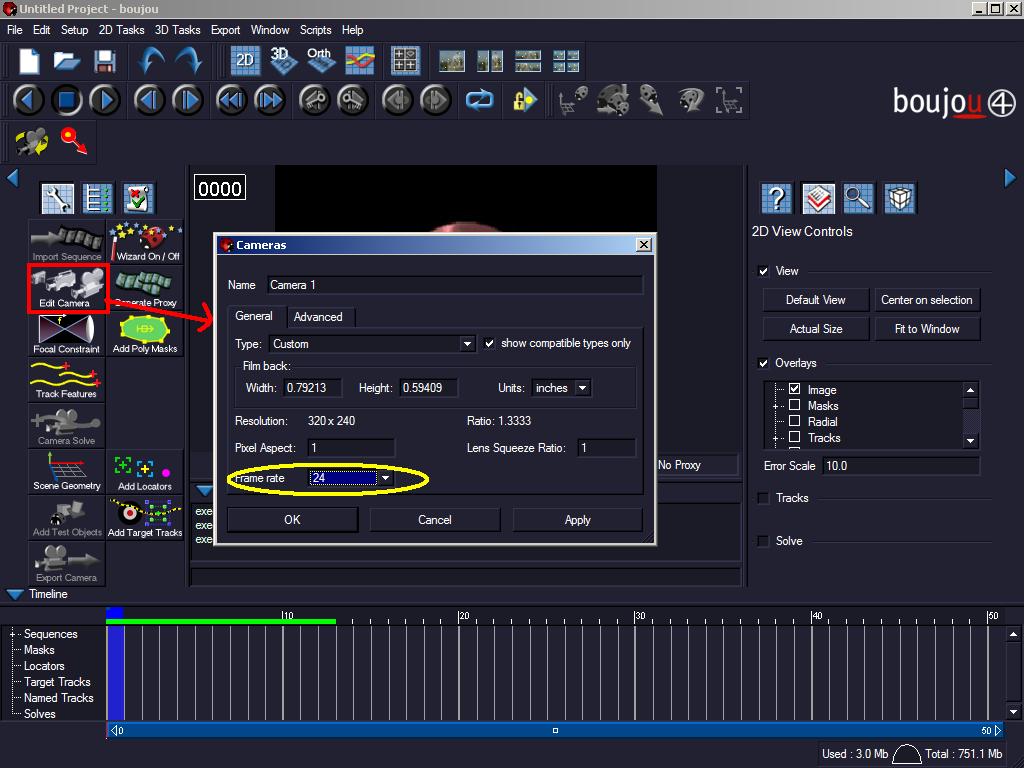Apply the camera settings
Image resolution: width=1026 pixels, height=770 pixels.
(x=577, y=519)
